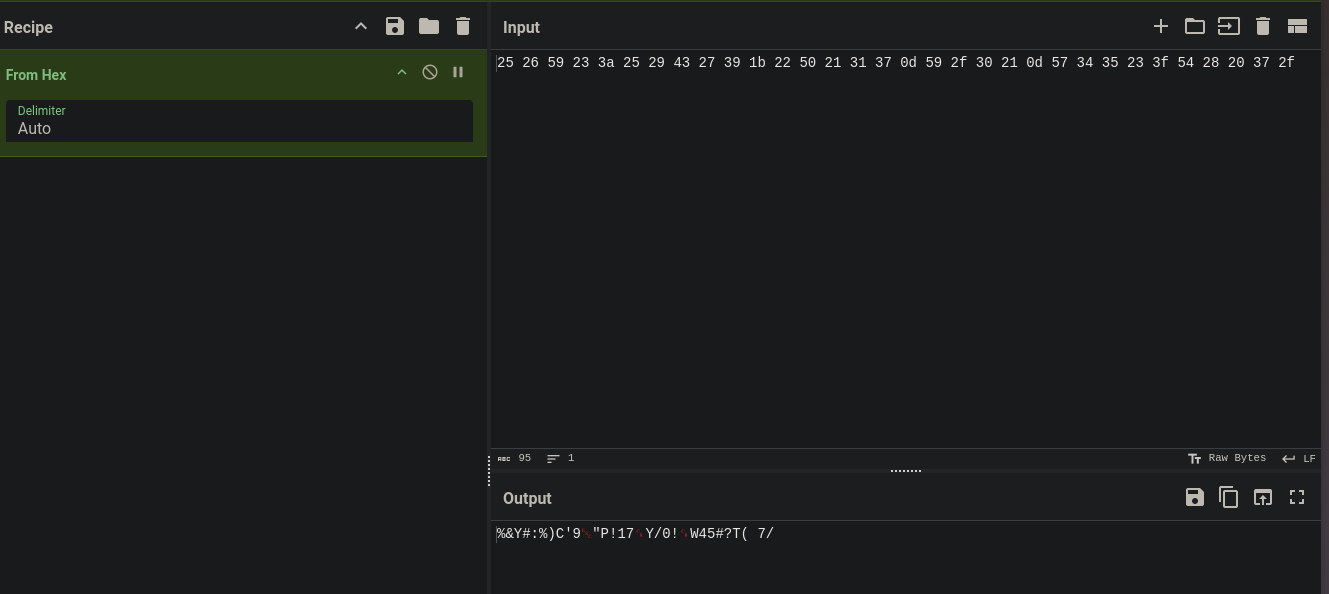This screenshot has height=594, width=1329.
Task: Collapse the From Hex operation arguments
Action: (402, 72)
